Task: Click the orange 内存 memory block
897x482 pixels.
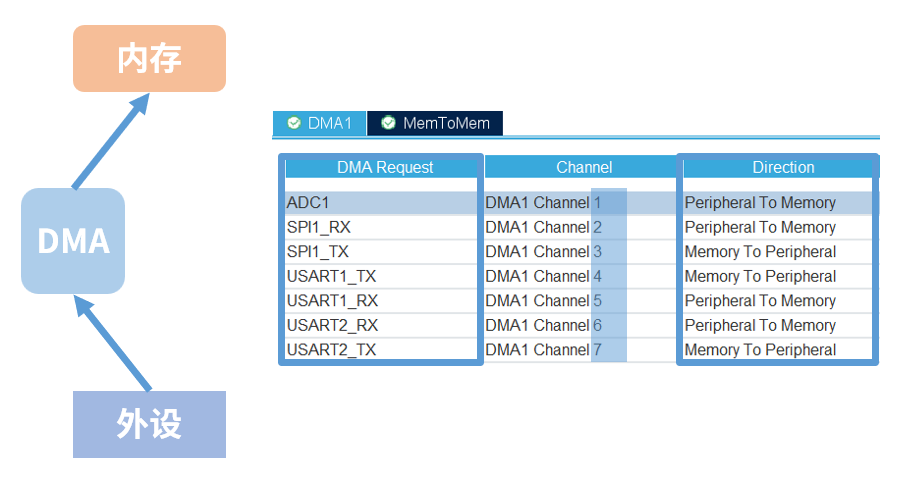Action: (149, 58)
